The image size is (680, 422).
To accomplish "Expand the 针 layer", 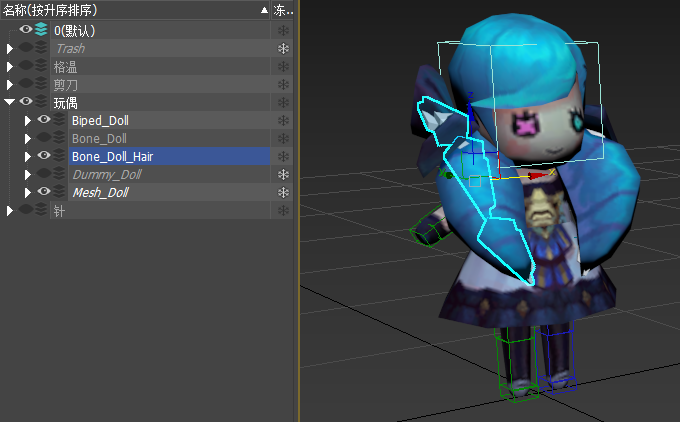I will click(10, 210).
